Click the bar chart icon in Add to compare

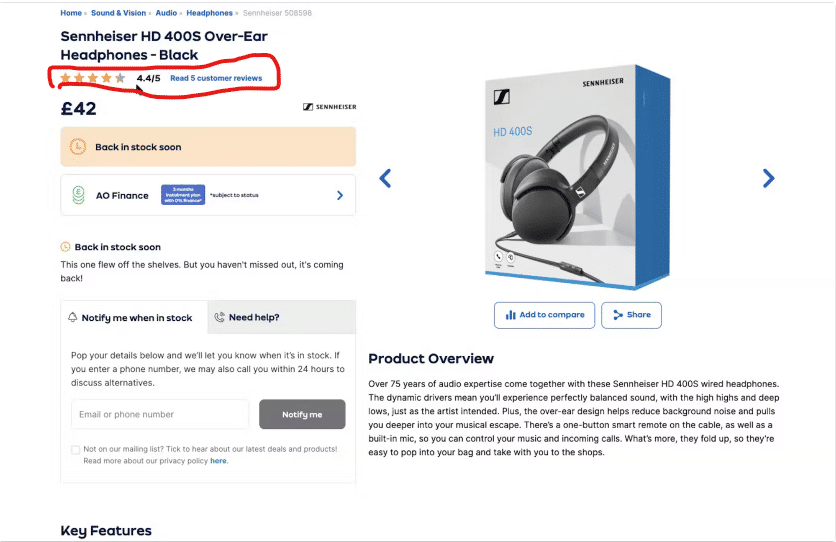[510, 315]
